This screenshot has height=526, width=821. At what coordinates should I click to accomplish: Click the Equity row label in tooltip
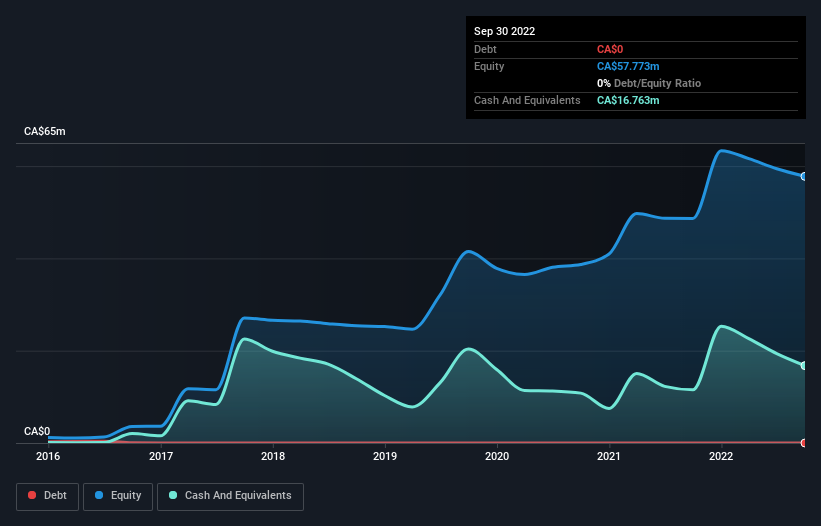[x=489, y=66]
